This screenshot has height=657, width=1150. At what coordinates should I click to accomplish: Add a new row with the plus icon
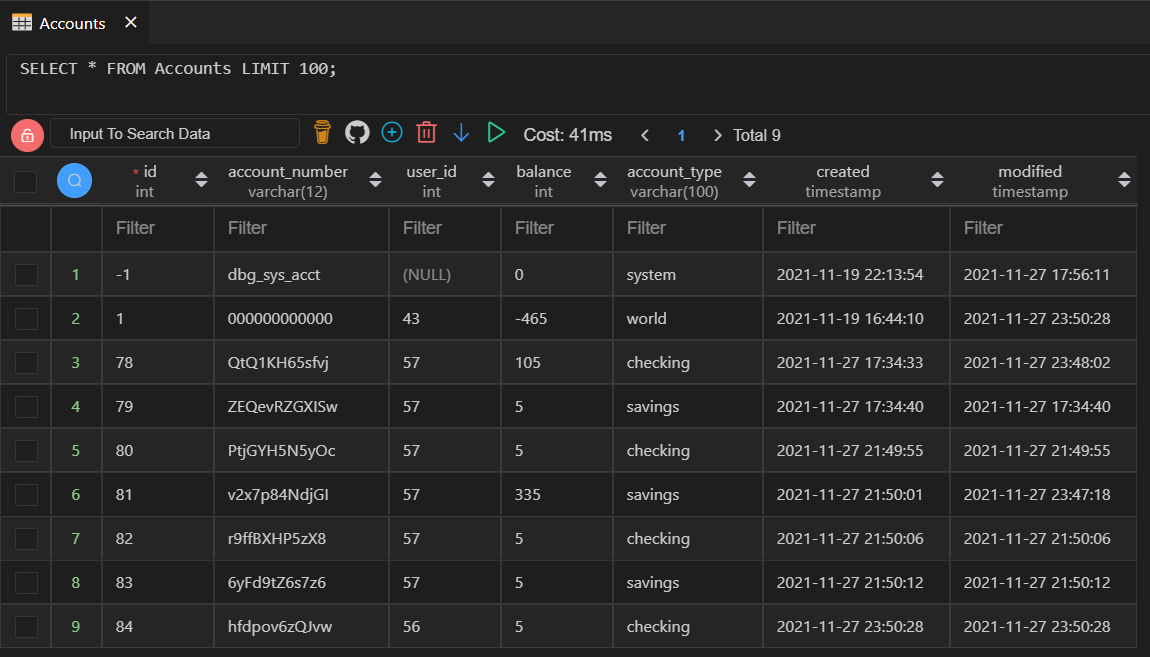coord(391,131)
